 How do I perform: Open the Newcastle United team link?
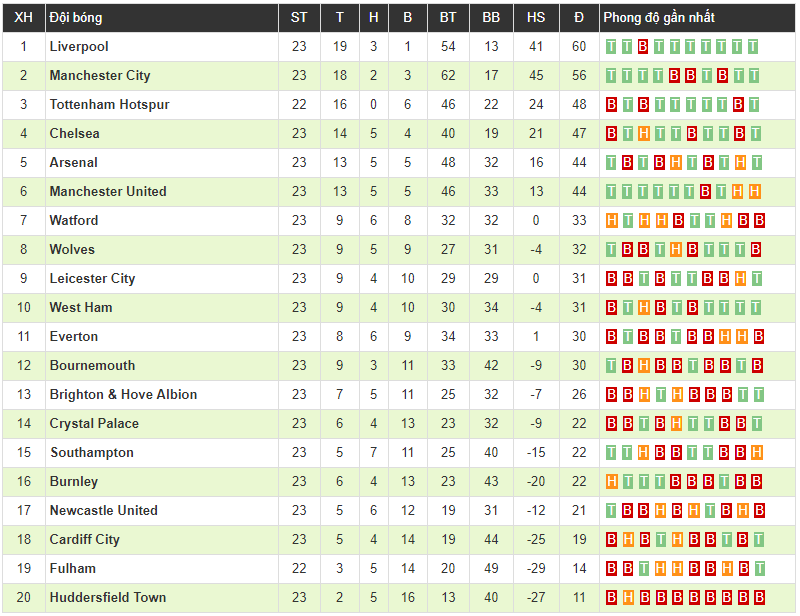104,511
